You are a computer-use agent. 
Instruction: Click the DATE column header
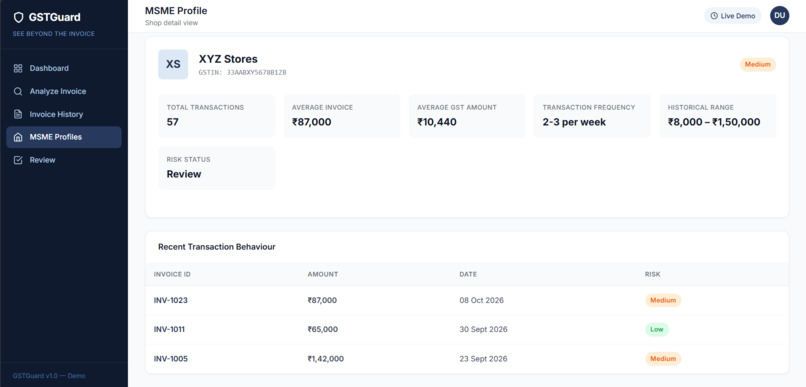tap(468, 274)
